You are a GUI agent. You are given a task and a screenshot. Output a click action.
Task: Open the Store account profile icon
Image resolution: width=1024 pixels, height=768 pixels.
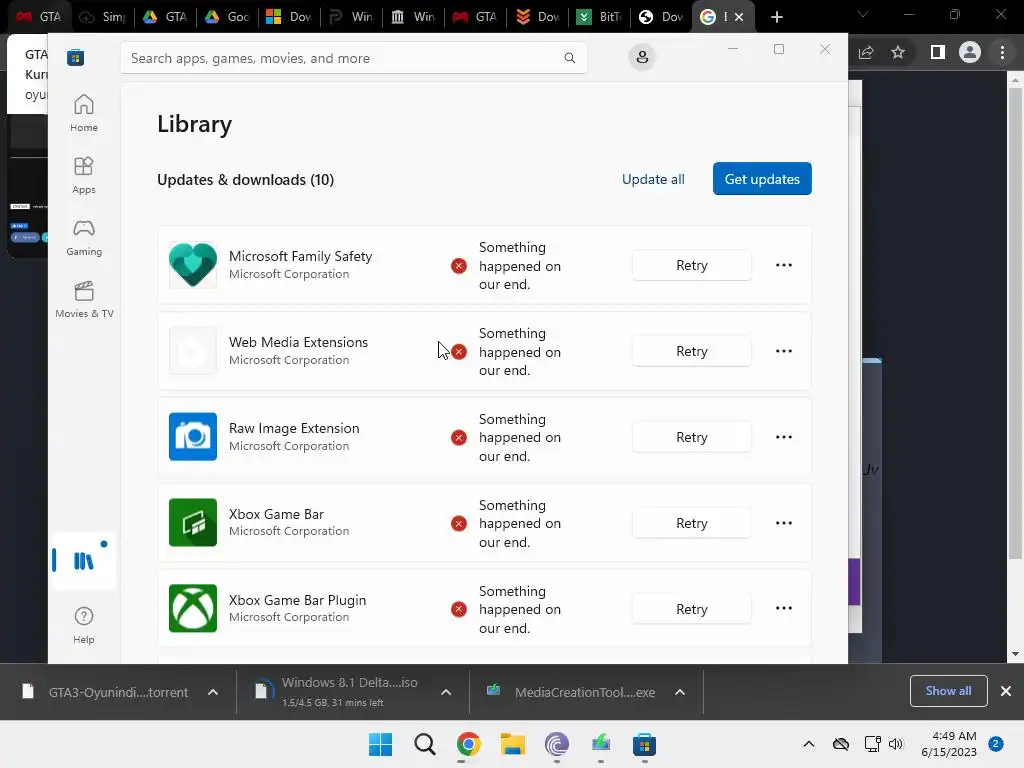[642, 57]
